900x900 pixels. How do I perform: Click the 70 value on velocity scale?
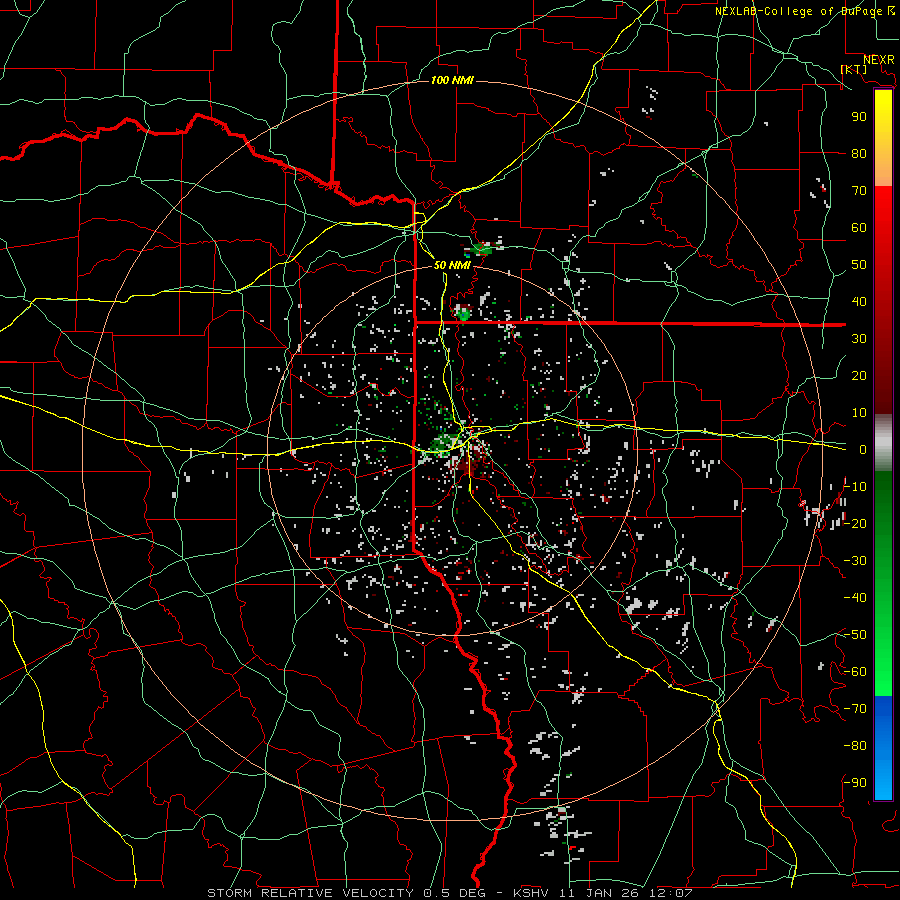point(859,191)
